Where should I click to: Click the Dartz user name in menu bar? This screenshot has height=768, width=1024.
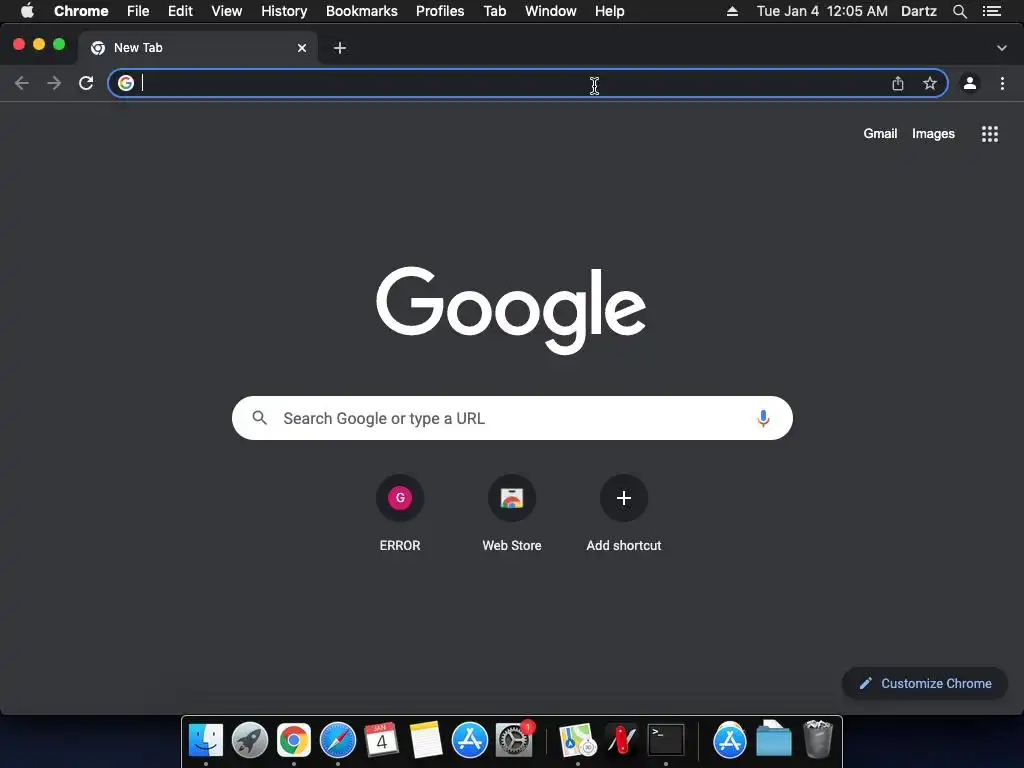(919, 11)
